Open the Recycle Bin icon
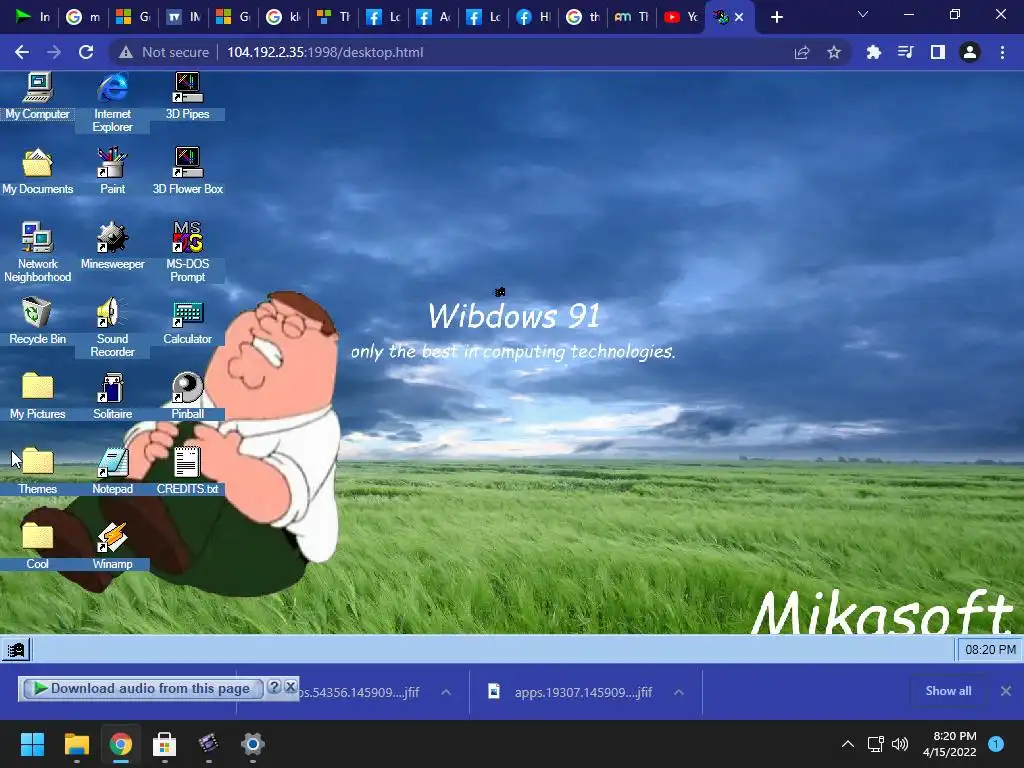Image resolution: width=1024 pixels, height=768 pixels. coord(37,321)
